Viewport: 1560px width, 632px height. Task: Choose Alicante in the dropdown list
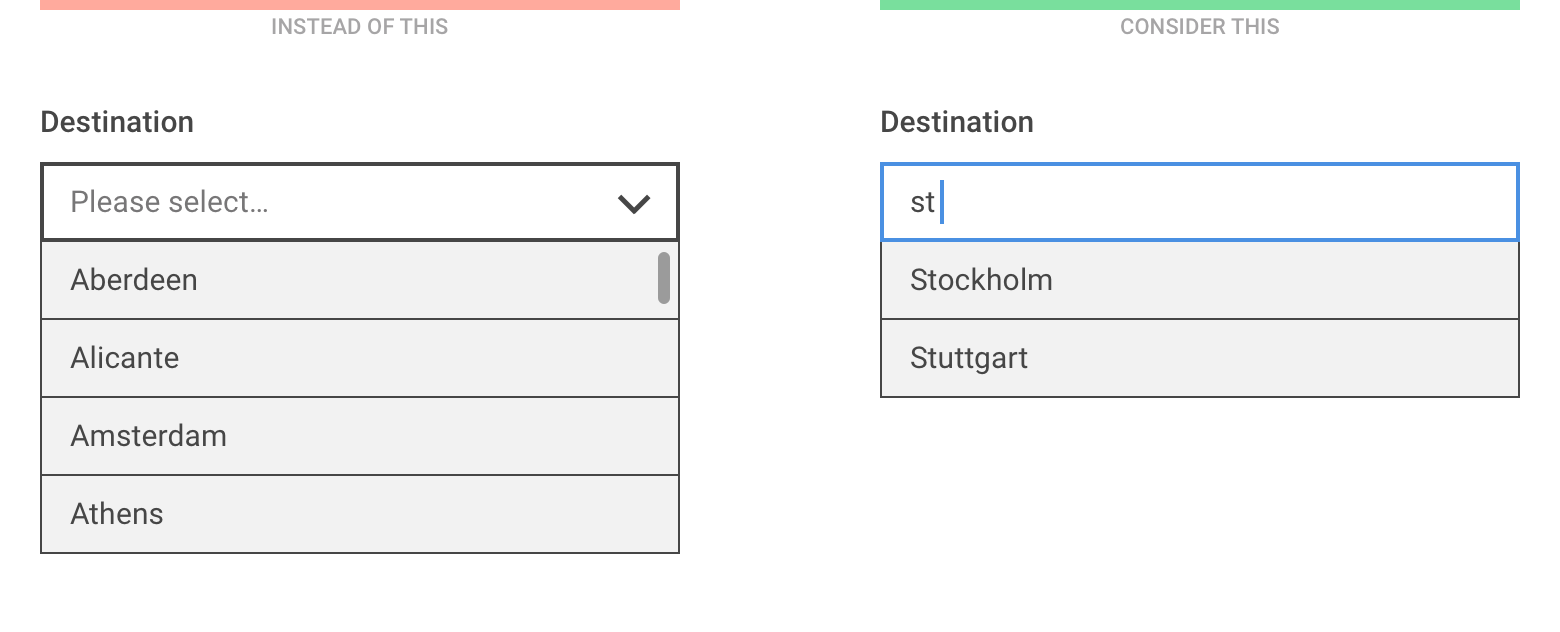click(x=125, y=358)
